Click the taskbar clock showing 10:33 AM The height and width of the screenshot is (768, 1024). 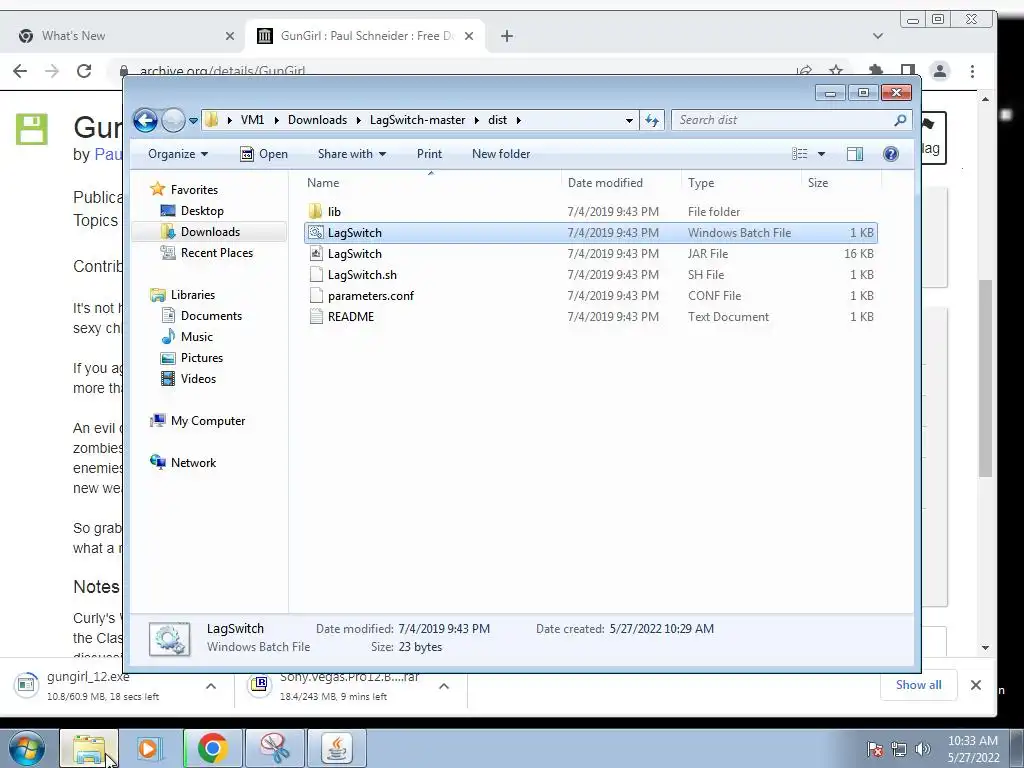[973, 749]
